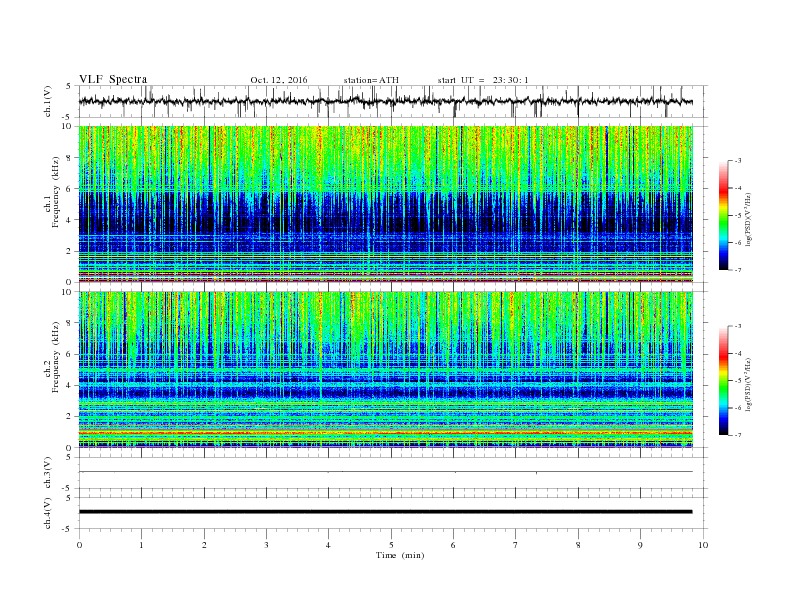Click the lower colorbar log(PSD)(V²/Hz) label

point(748,384)
